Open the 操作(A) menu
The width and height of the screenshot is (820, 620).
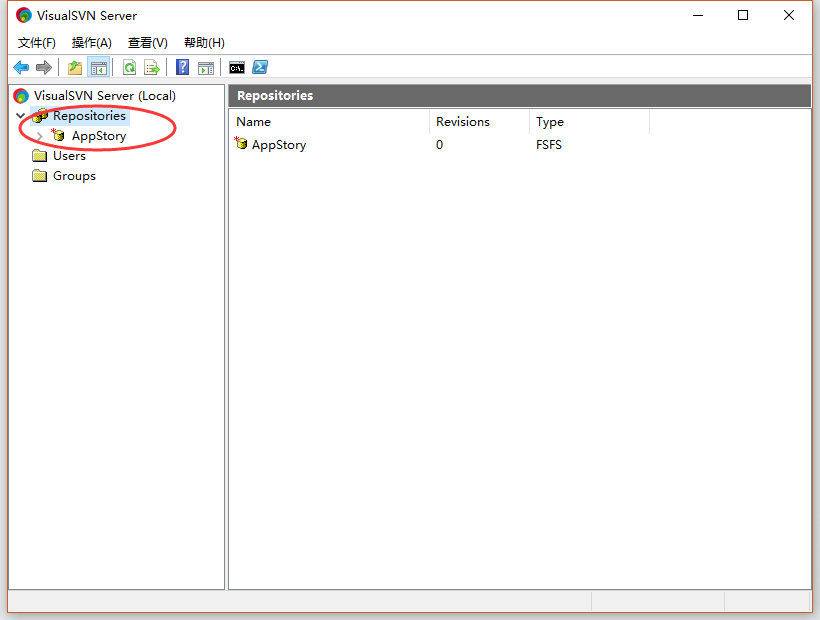point(92,42)
